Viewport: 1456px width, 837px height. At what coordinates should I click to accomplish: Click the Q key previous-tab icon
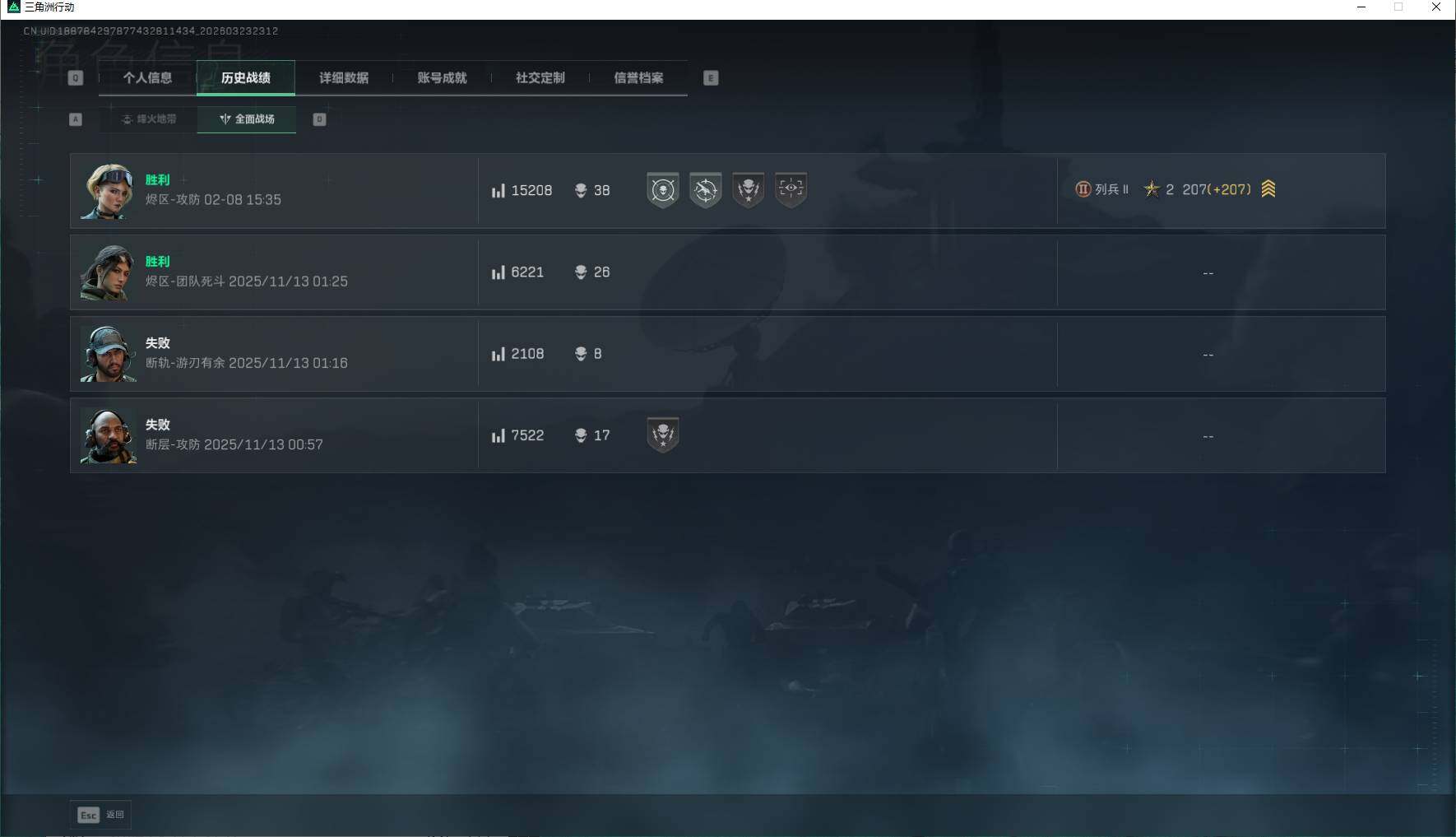[76, 78]
